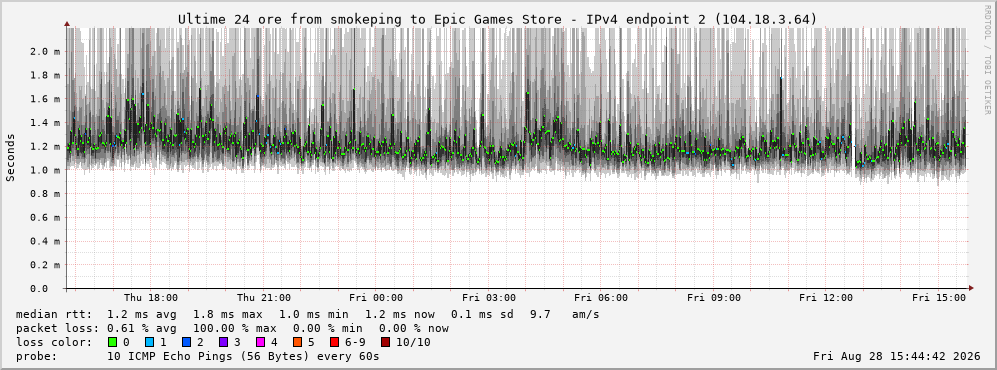The image size is (997, 370).
Task: Click the timestamp Fri Aug 28 15:44:42 2026
Action: pyautogui.click(x=897, y=356)
